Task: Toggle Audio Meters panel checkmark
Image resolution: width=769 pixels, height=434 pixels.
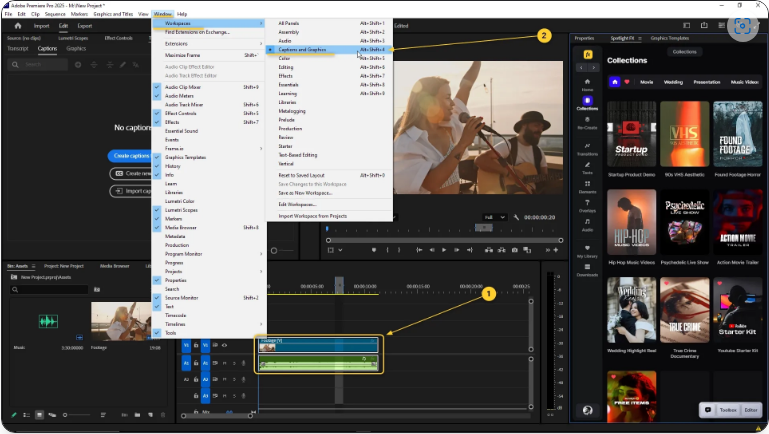Action: coord(157,96)
